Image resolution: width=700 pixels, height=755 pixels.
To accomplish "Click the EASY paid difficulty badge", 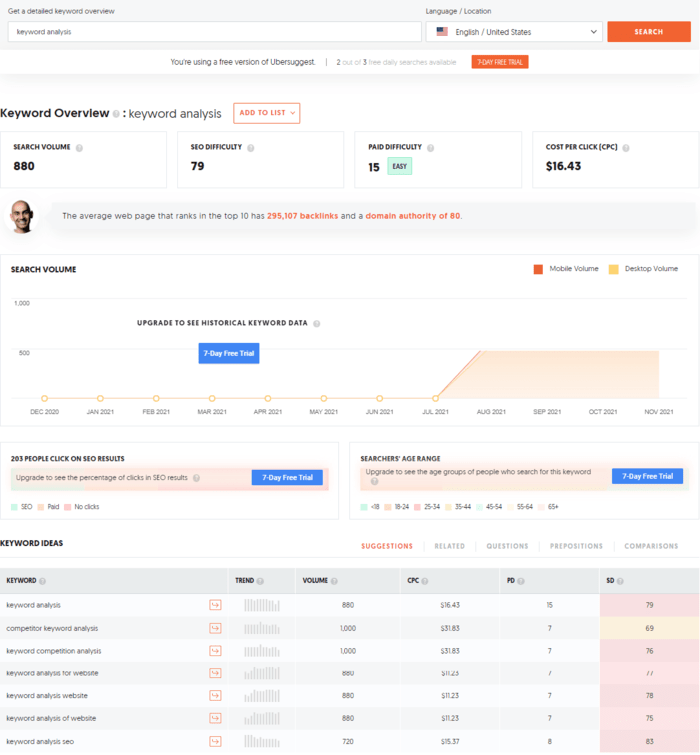I will click(400, 167).
